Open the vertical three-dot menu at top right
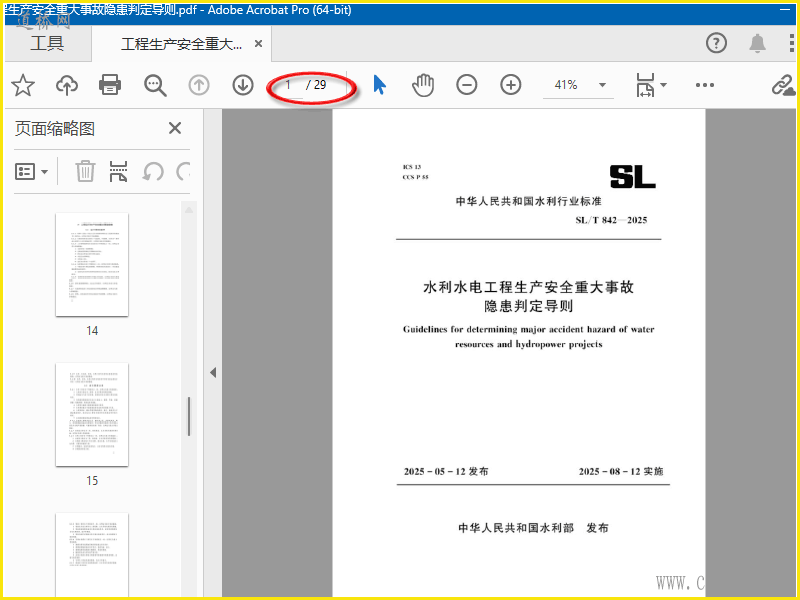The width and height of the screenshot is (800, 600). (791, 43)
